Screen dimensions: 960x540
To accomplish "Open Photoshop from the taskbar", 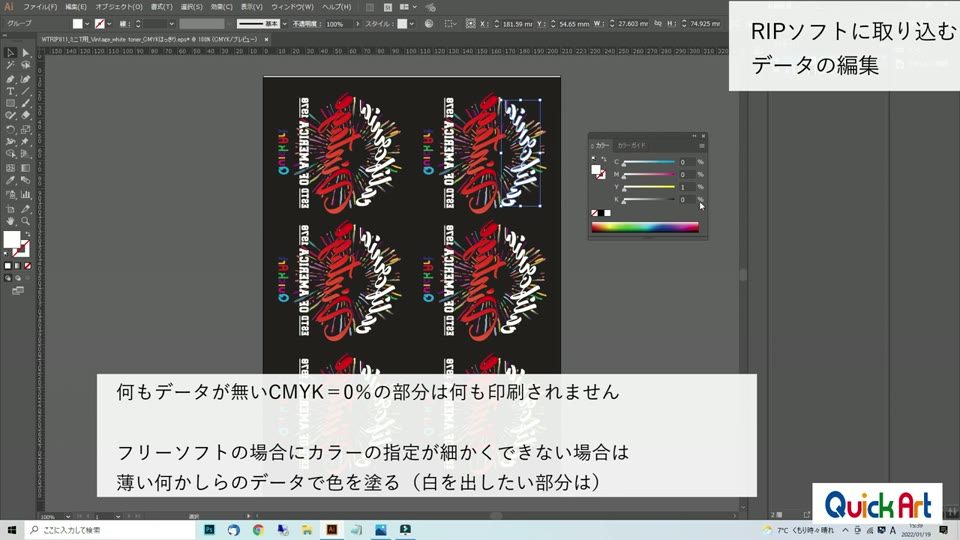I will (209, 530).
